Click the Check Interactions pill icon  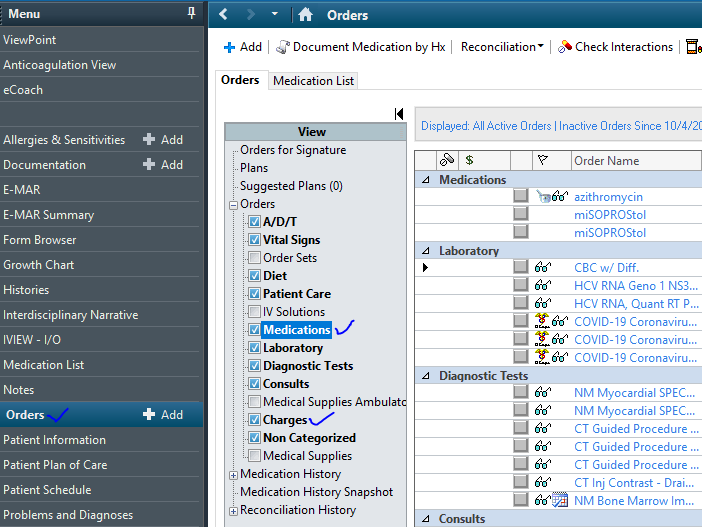565,47
